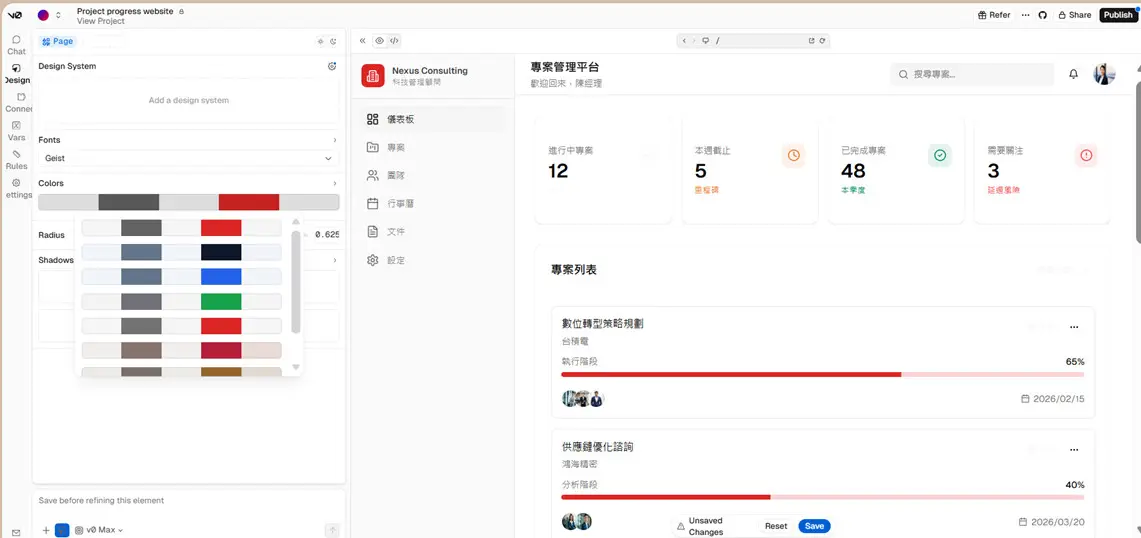
Task: Open the three-dot more menu in top bar
Action: [1025, 15]
